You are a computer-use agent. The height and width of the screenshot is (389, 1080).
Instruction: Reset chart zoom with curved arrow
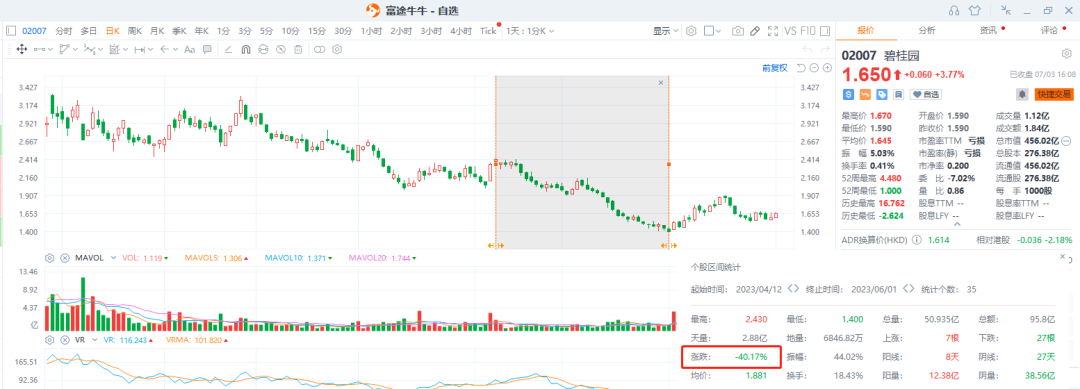[x=801, y=67]
